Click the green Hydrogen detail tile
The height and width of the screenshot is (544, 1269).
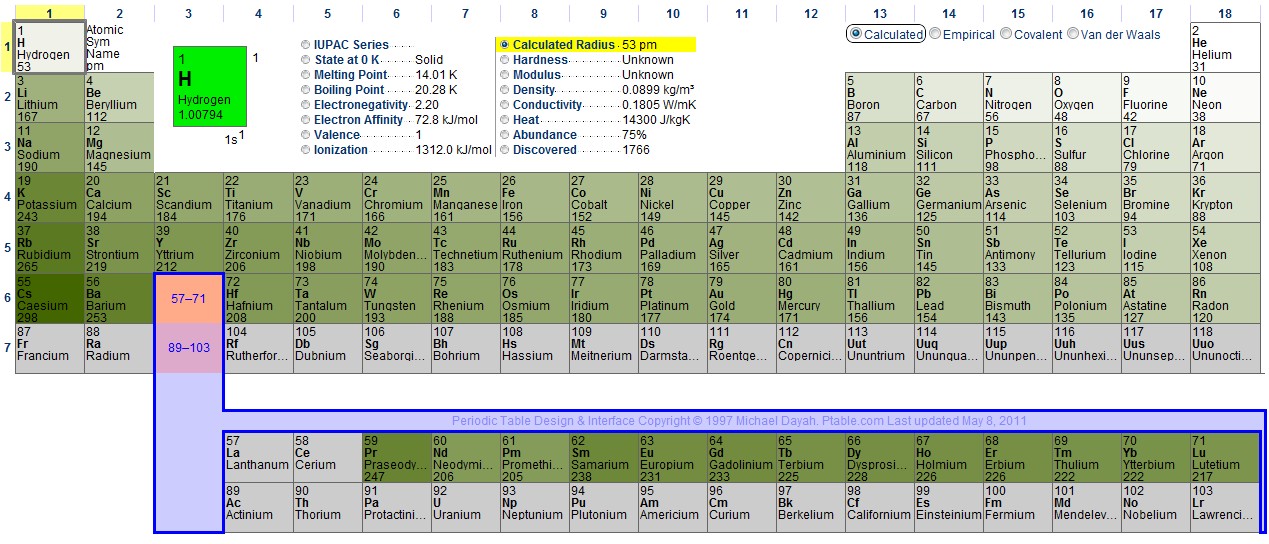click(210, 86)
